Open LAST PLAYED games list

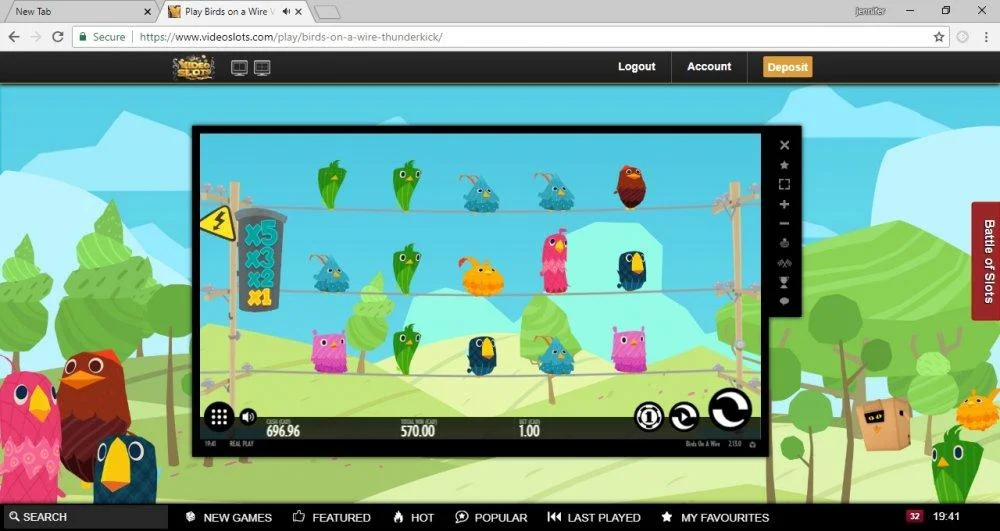(594, 518)
